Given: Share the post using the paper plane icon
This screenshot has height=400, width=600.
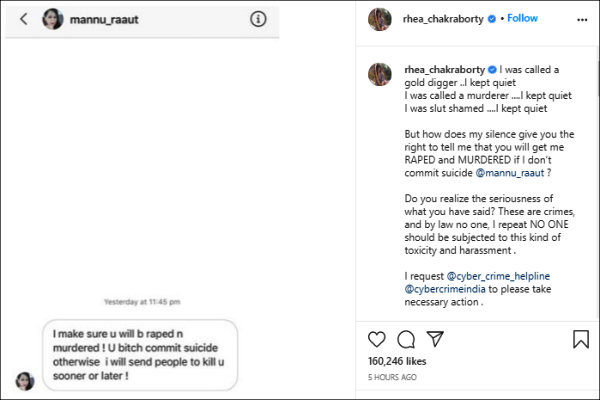Looking at the screenshot, I should tap(434, 339).
